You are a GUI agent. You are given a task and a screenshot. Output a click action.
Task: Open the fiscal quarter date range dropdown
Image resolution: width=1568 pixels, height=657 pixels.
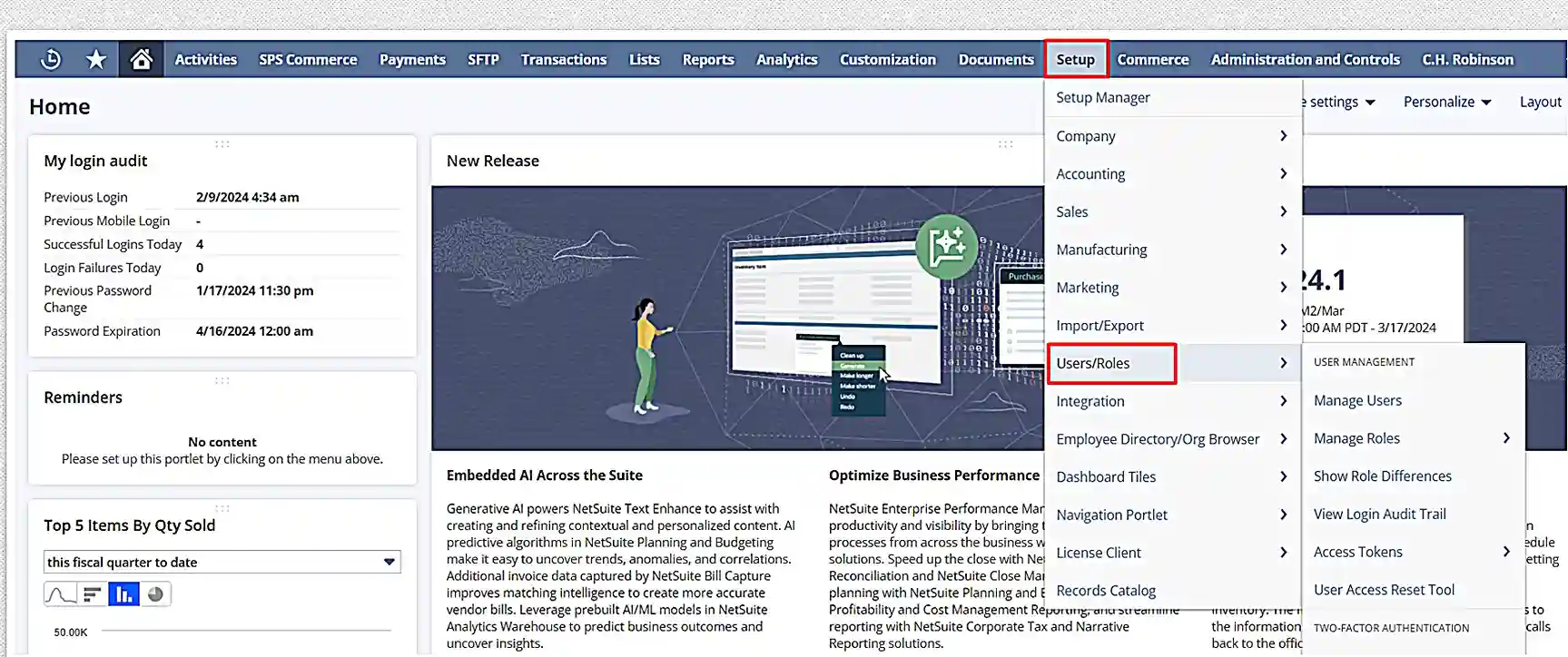(222, 562)
